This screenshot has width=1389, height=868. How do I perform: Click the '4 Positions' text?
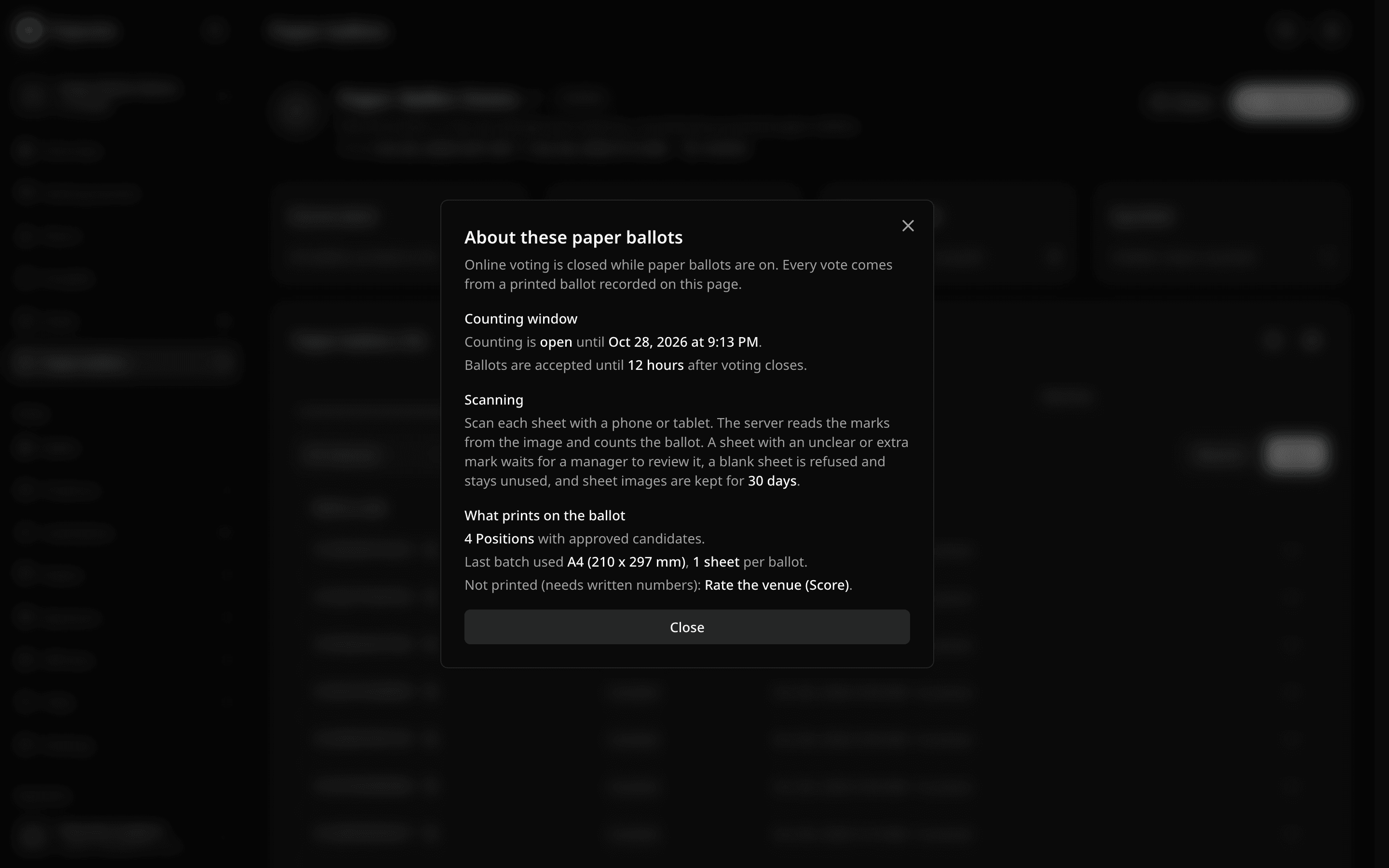499,539
